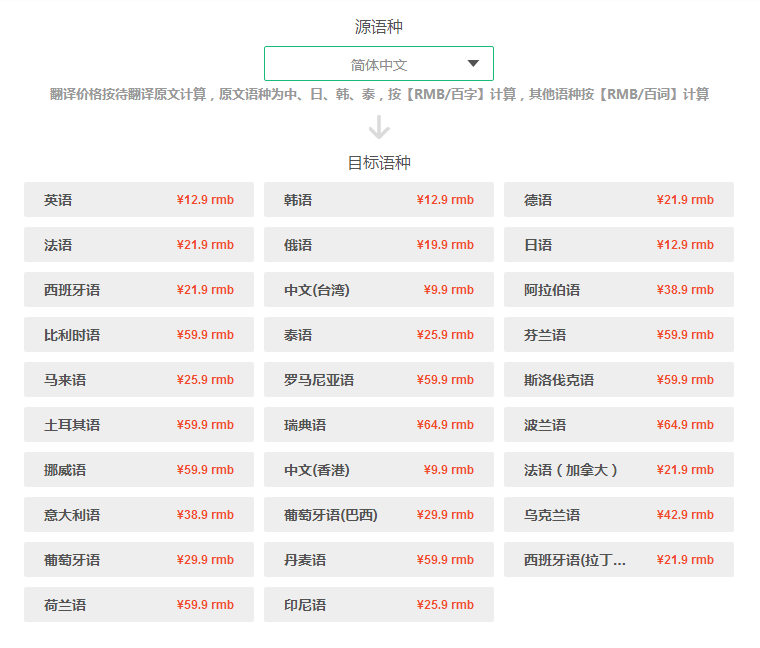The width and height of the screenshot is (760, 648).
Task: Click the dropdown arrow beside 简体中文
Action: pos(473,64)
